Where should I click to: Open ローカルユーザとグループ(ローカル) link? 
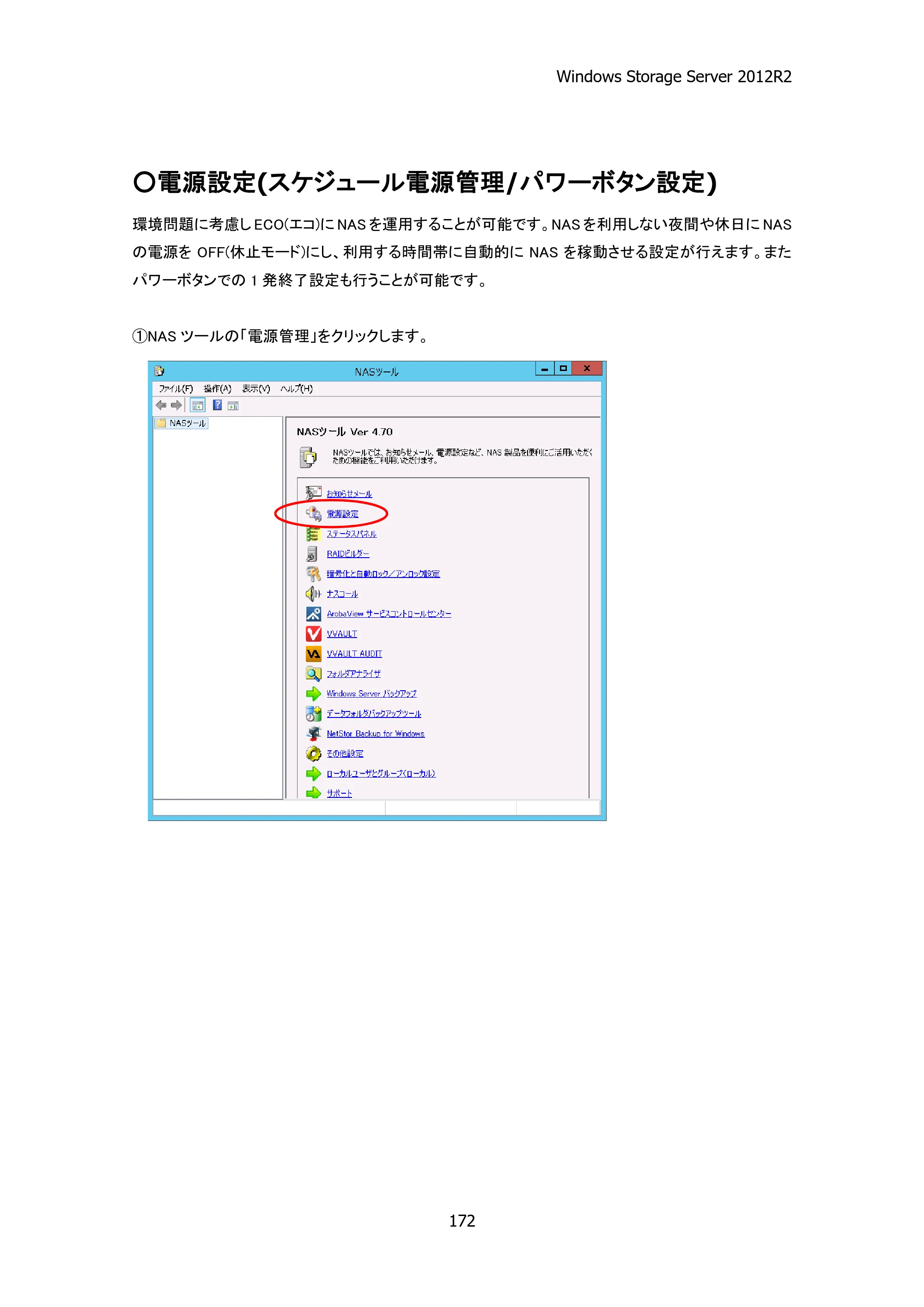click(x=381, y=773)
